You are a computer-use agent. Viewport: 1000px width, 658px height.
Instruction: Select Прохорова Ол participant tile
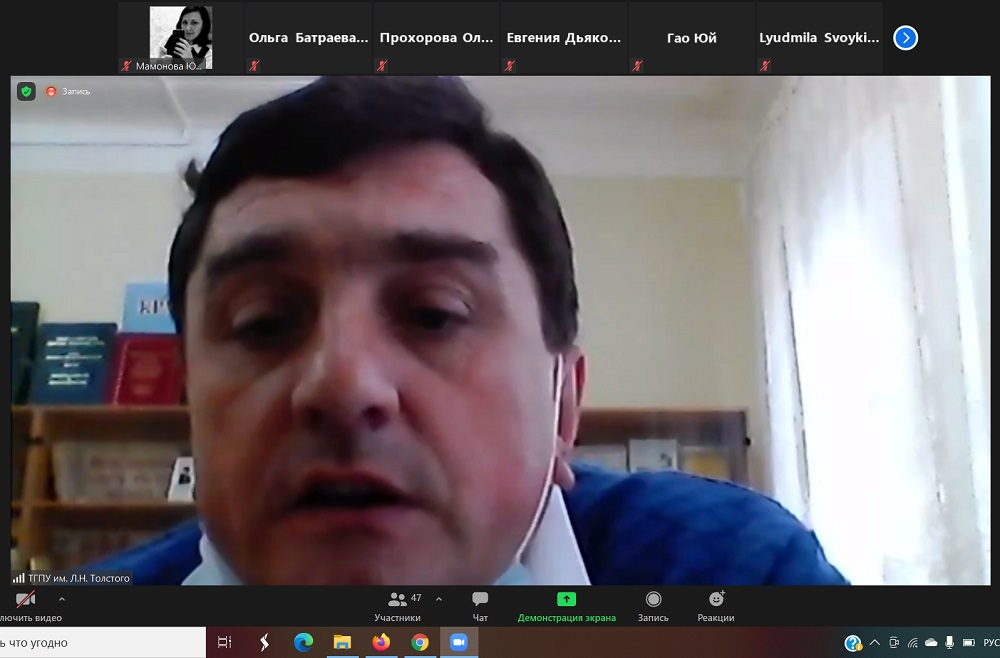click(436, 38)
